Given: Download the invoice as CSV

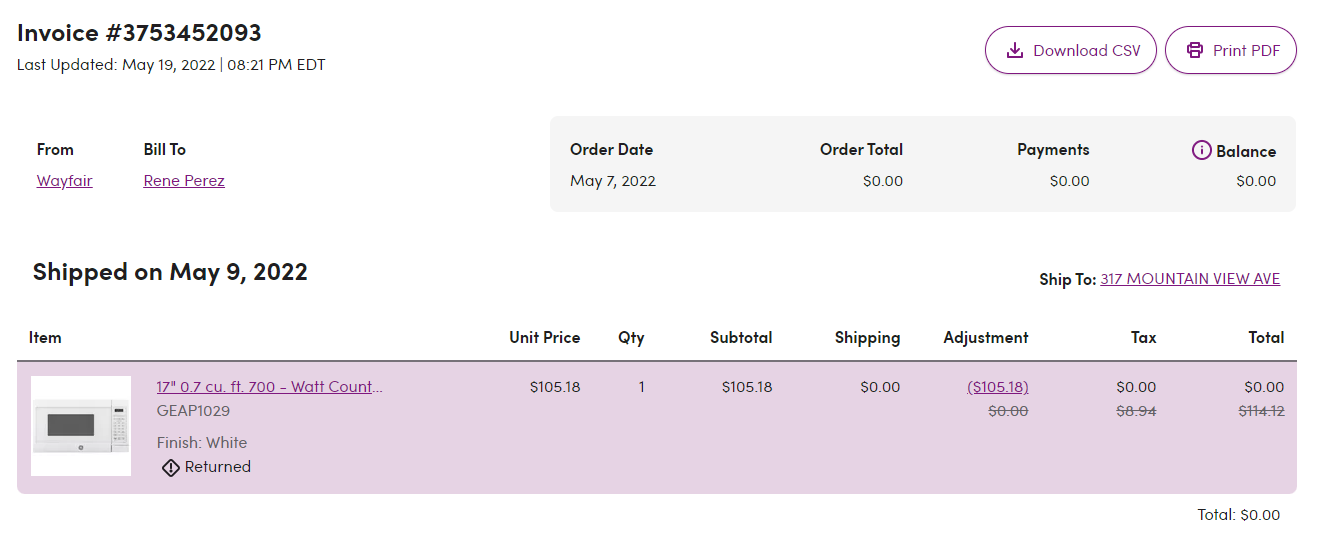Looking at the screenshot, I should [x=1071, y=50].
